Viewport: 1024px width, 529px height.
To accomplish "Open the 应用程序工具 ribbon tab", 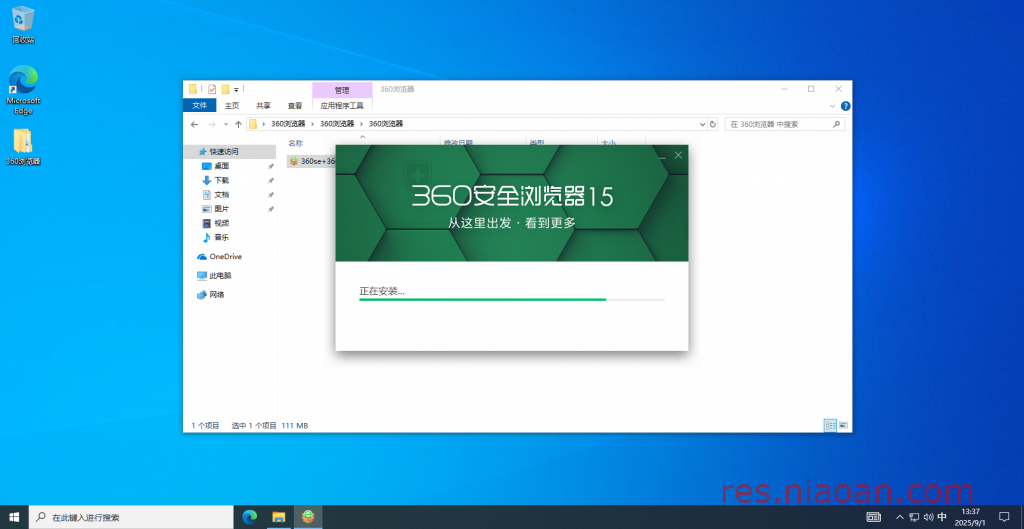I will coord(342,105).
